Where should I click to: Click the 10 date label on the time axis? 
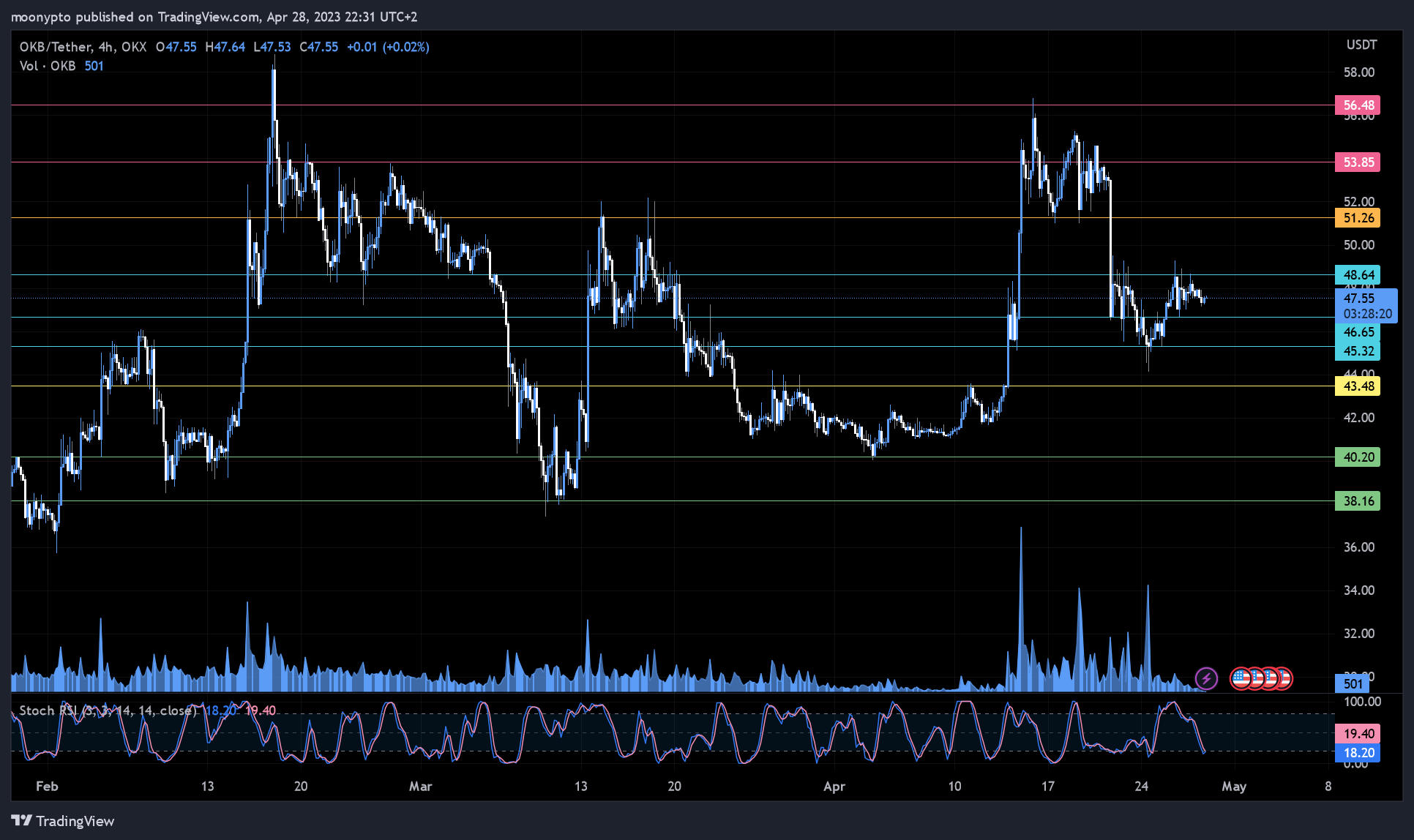click(x=954, y=787)
